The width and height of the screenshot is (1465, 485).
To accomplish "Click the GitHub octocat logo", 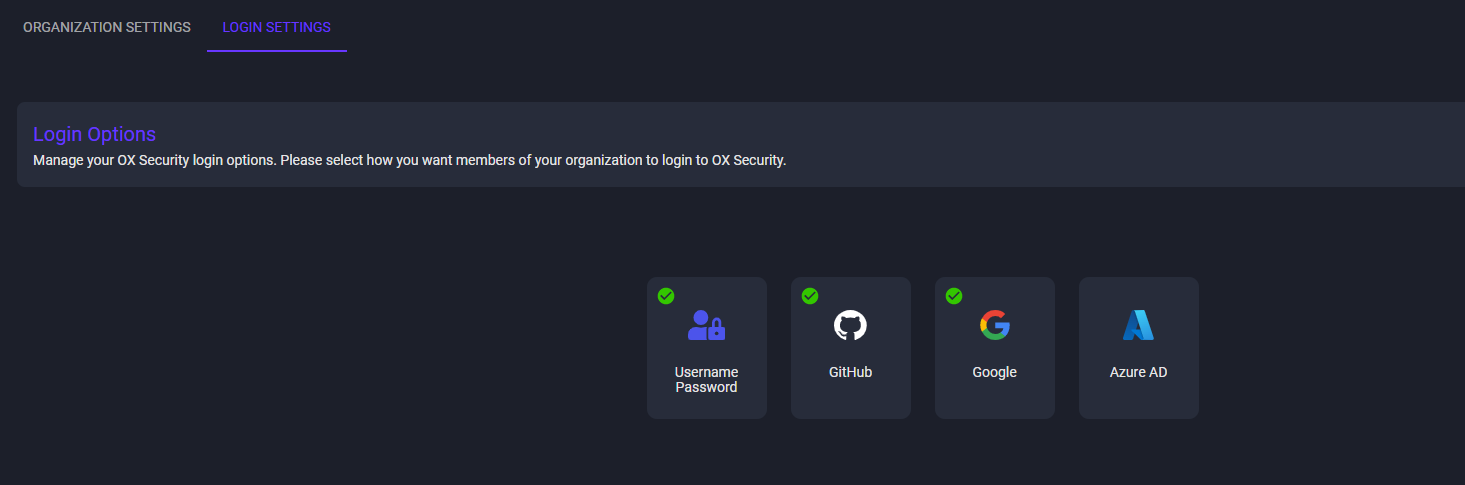I will 851,325.
